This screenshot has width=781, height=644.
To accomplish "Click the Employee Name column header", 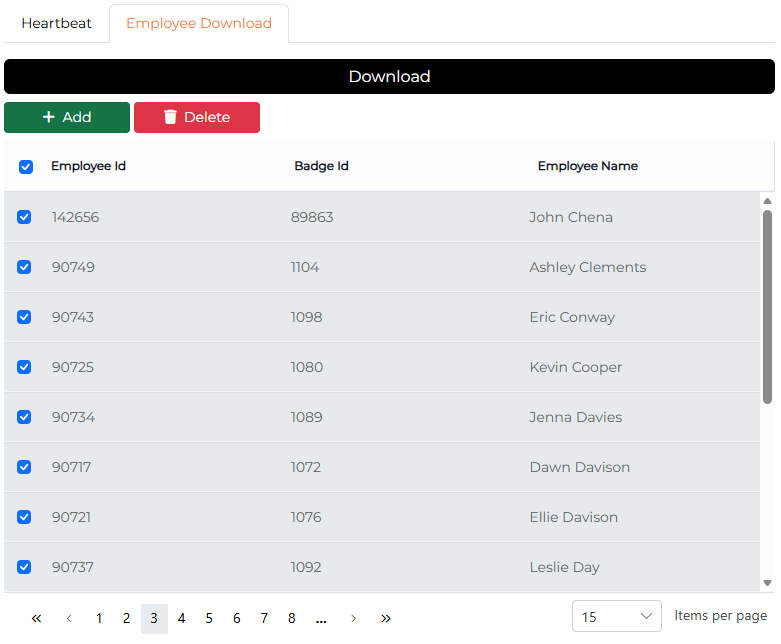I will point(588,166).
